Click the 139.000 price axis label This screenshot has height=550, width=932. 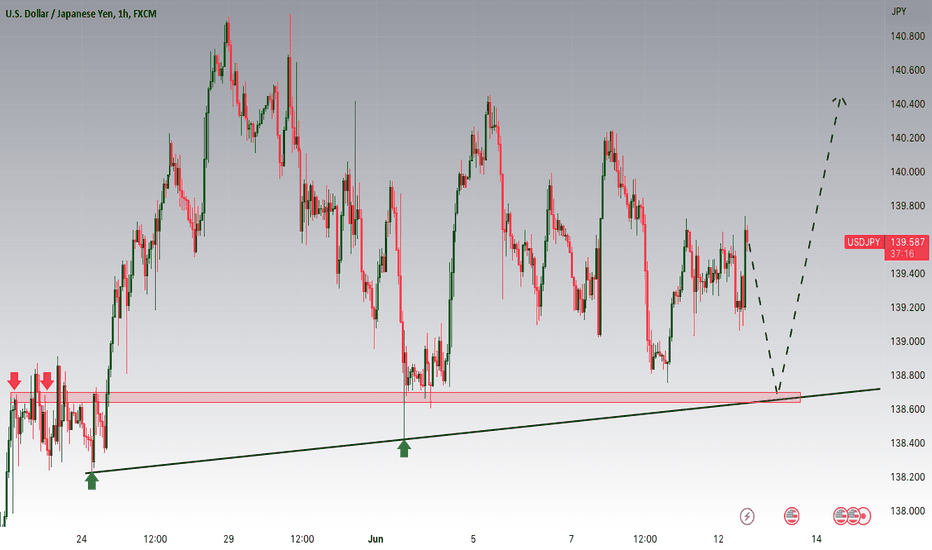pyautogui.click(x=908, y=341)
